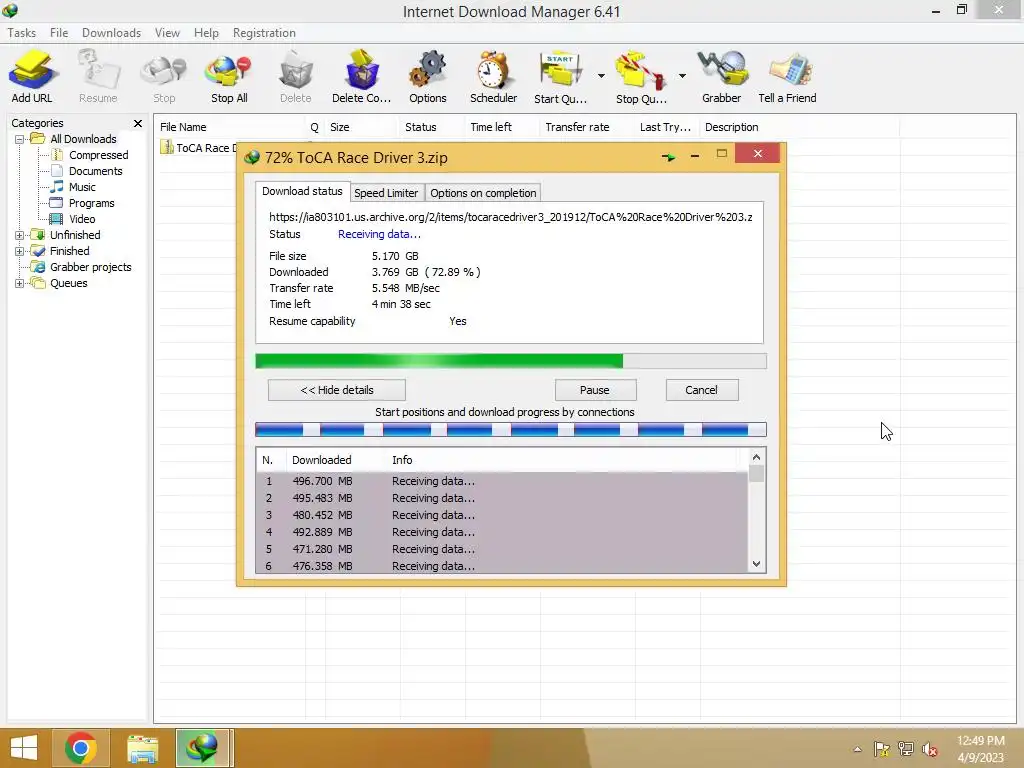Image resolution: width=1024 pixels, height=768 pixels.
Task: Expand the Unfinished category node
Action: pyautogui.click(x=20, y=235)
